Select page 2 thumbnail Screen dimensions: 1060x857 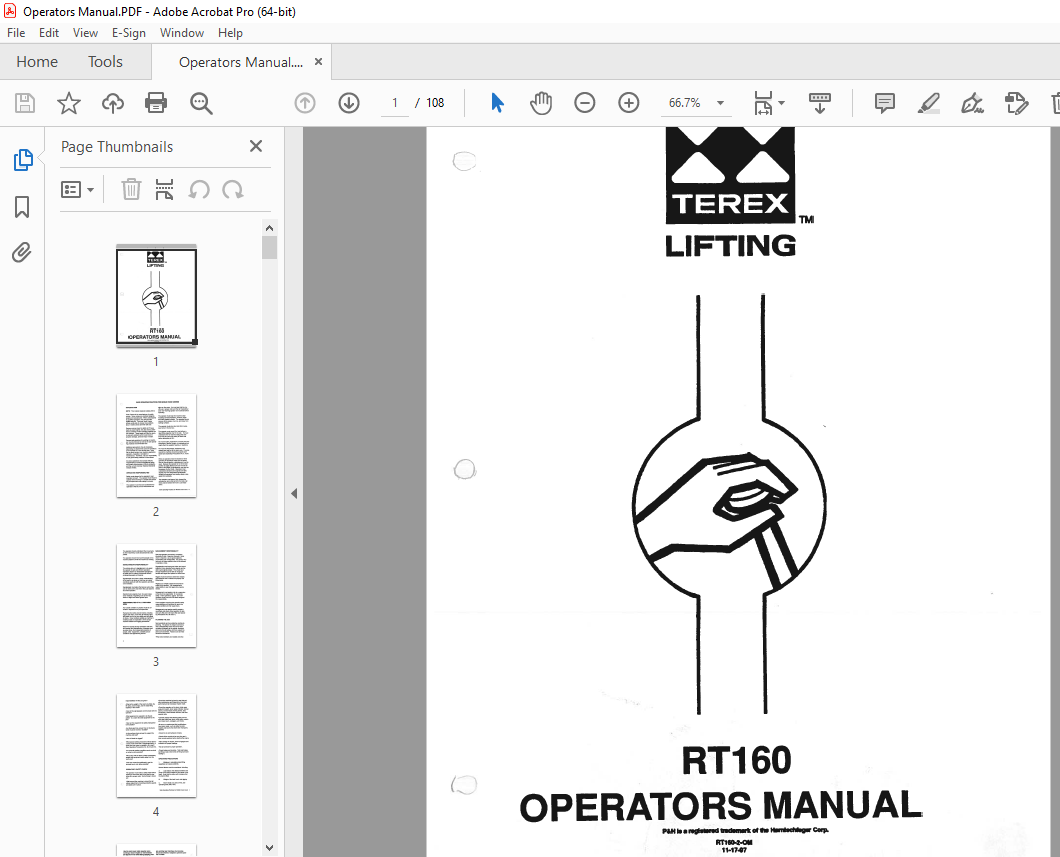pyautogui.click(x=156, y=446)
